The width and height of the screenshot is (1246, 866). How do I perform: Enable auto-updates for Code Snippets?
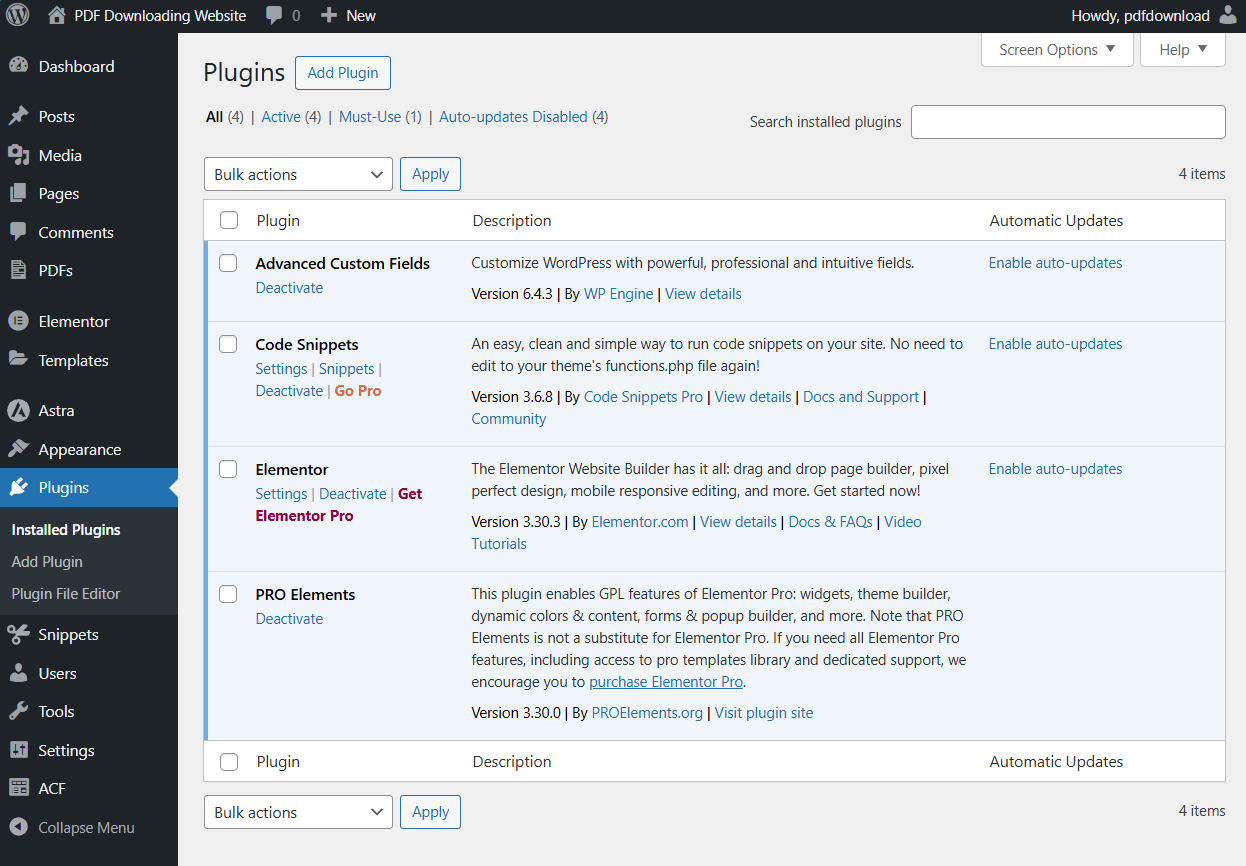point(1055,344)
